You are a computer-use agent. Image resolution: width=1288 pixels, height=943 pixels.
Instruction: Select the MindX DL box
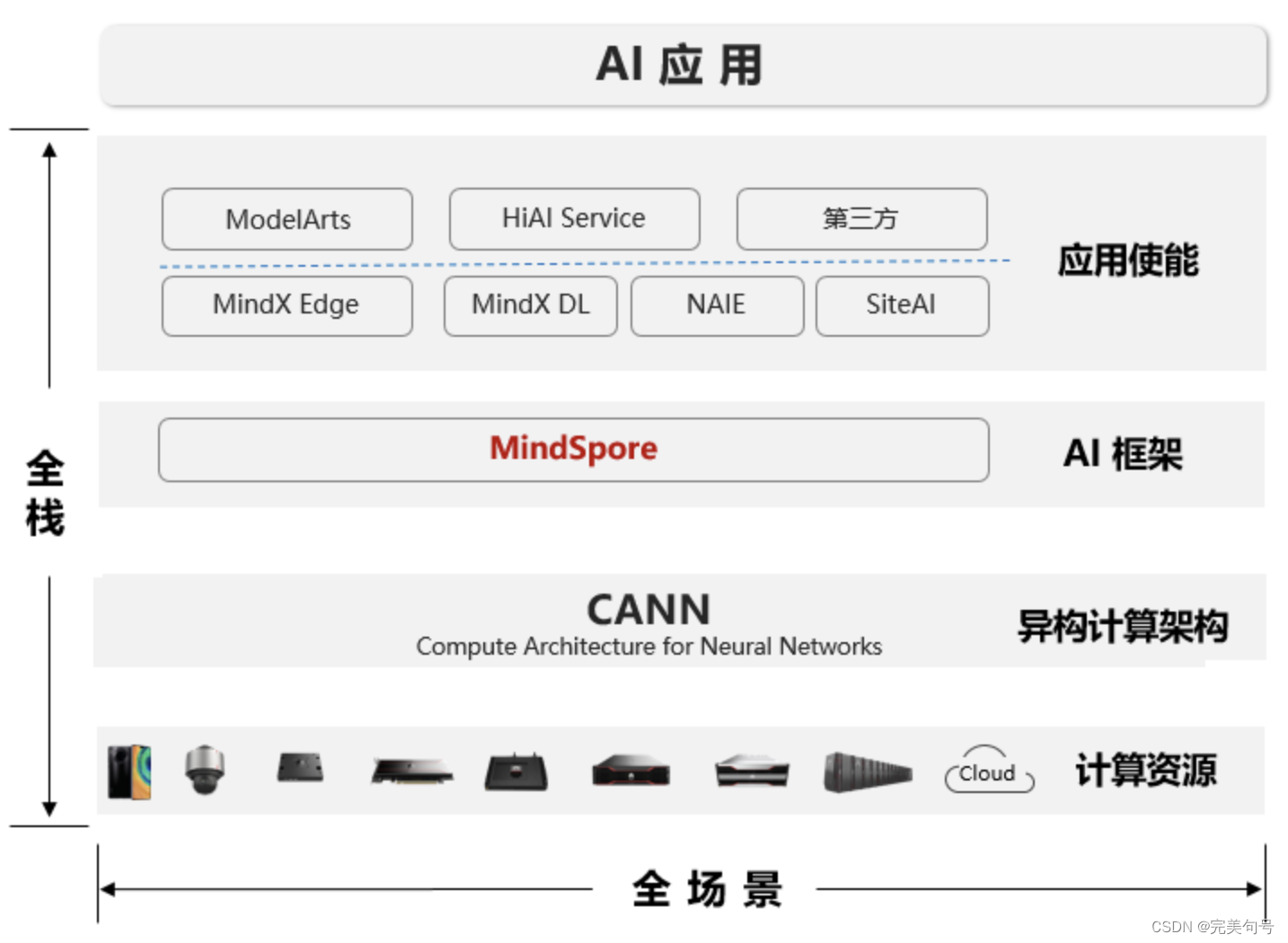(x=531, y=306)
